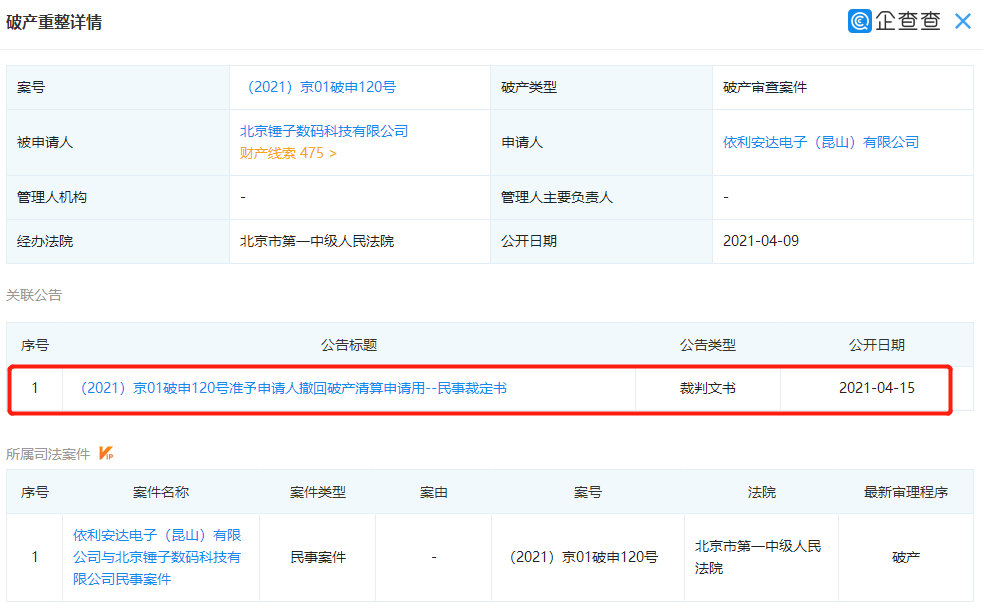Screen dimensions: 983x611
Task: Click the 关联公告 section heading
Action: (34, 295)
